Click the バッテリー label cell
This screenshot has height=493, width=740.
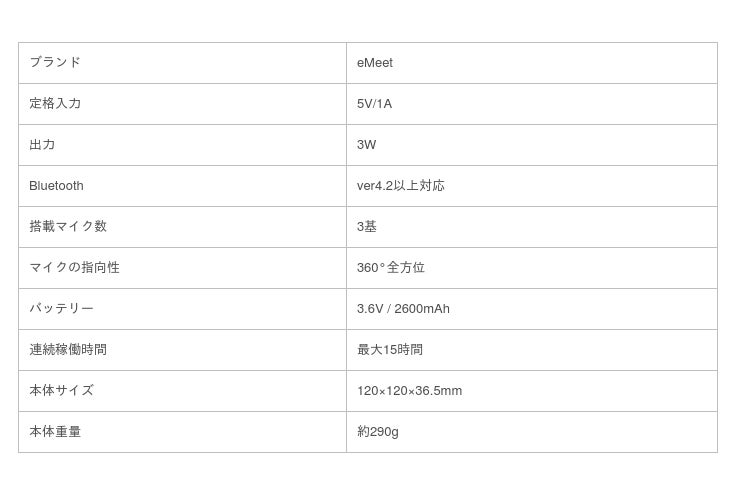coord(61,309)
